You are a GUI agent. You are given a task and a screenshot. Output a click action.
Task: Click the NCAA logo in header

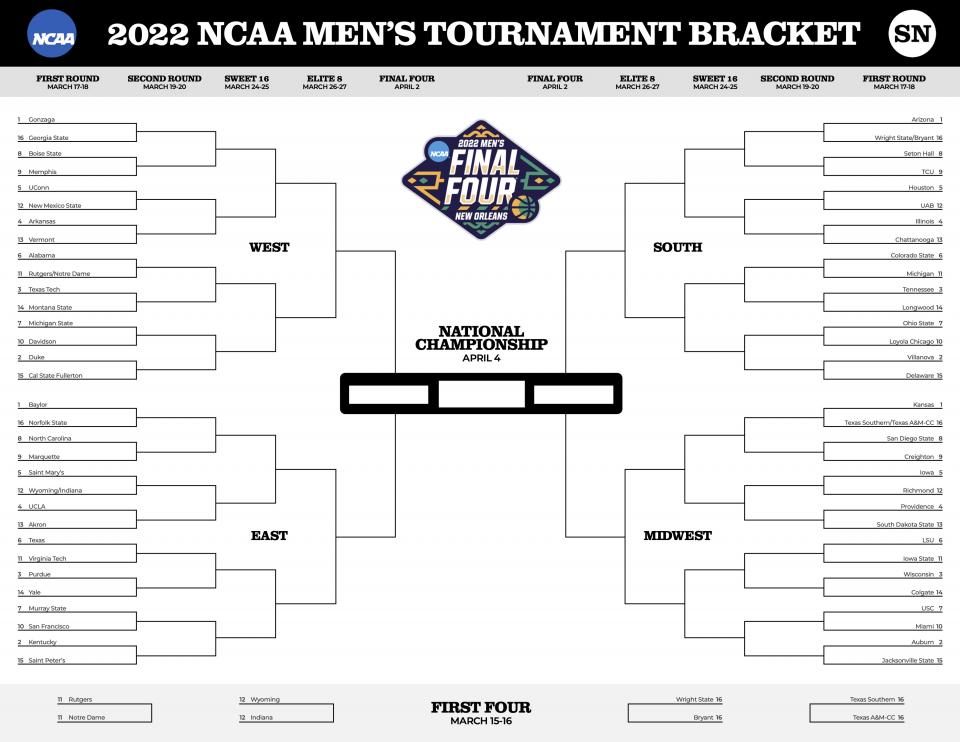click(x=52, y=34)
